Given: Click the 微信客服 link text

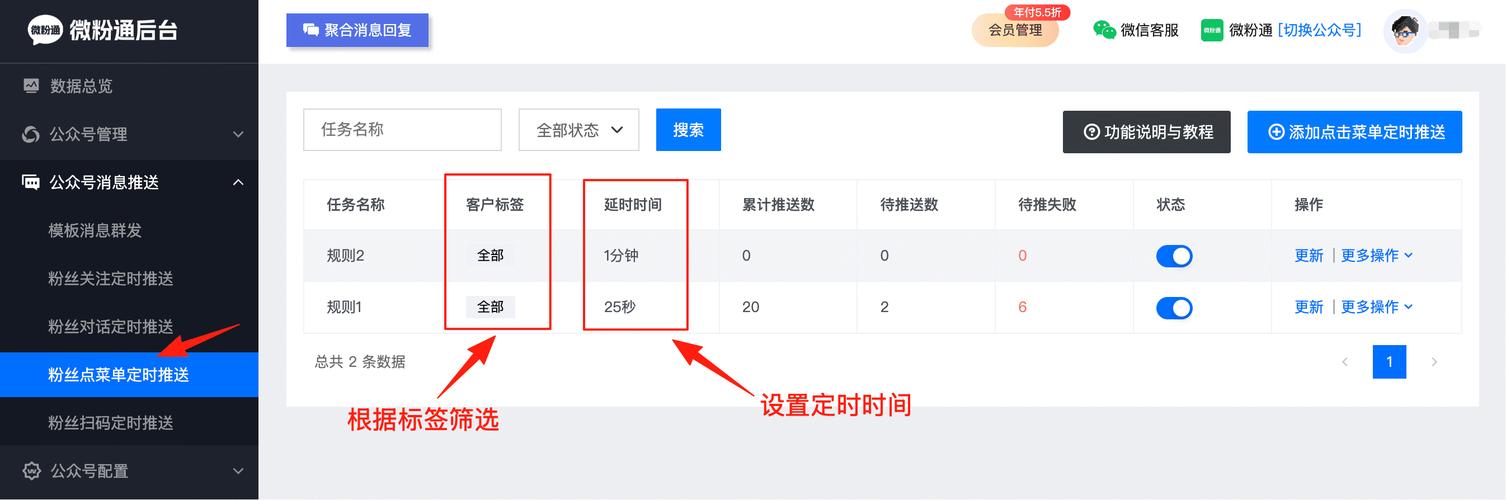Looking at the screenshot, I should [1150, 30].
